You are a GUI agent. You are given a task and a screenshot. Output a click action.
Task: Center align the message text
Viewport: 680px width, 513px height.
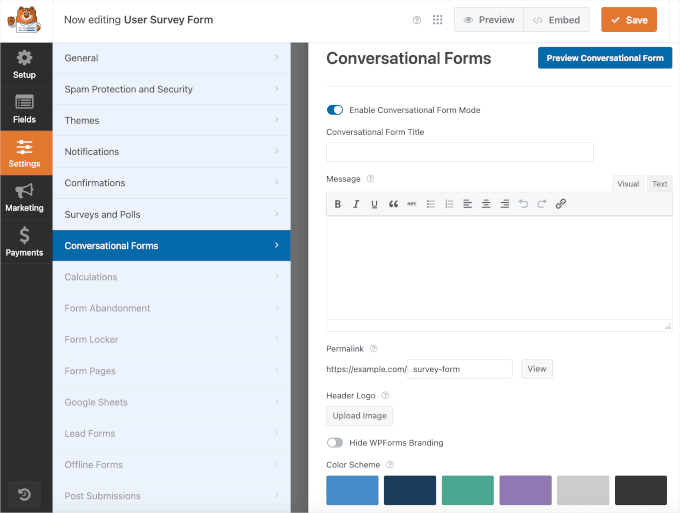point(486,204)
